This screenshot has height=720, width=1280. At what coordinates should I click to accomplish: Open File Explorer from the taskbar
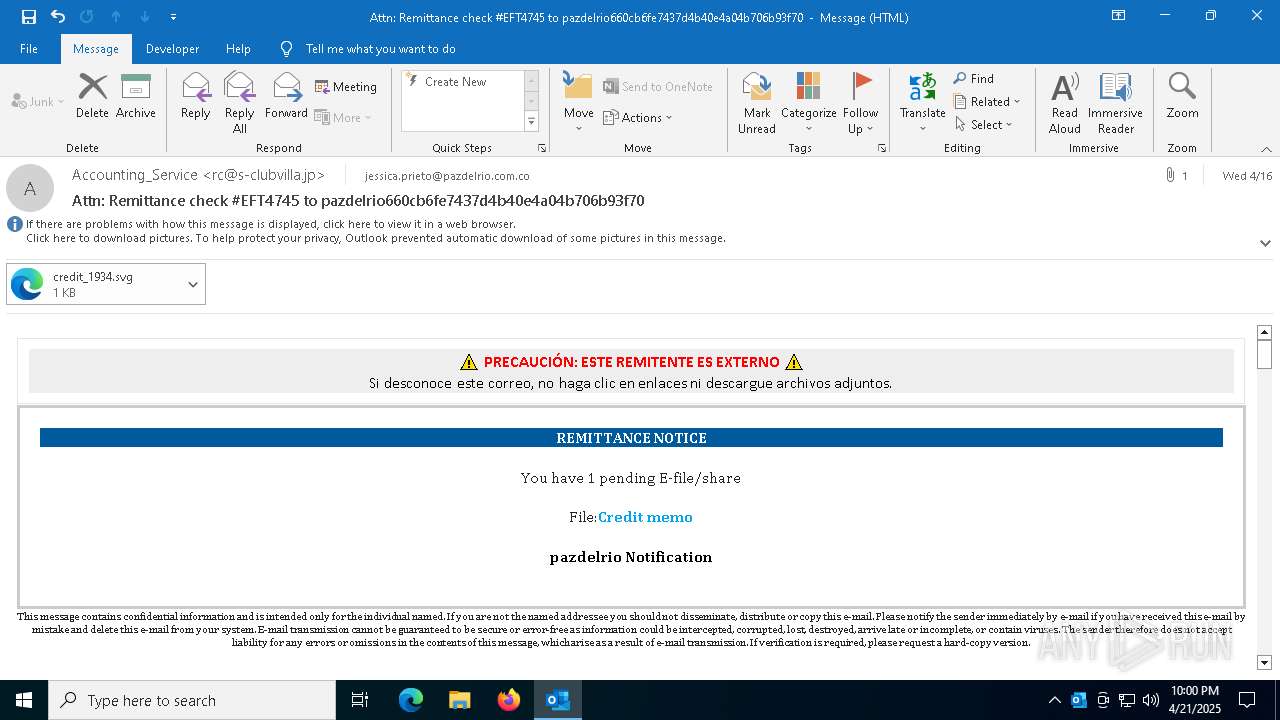[459, 700]
